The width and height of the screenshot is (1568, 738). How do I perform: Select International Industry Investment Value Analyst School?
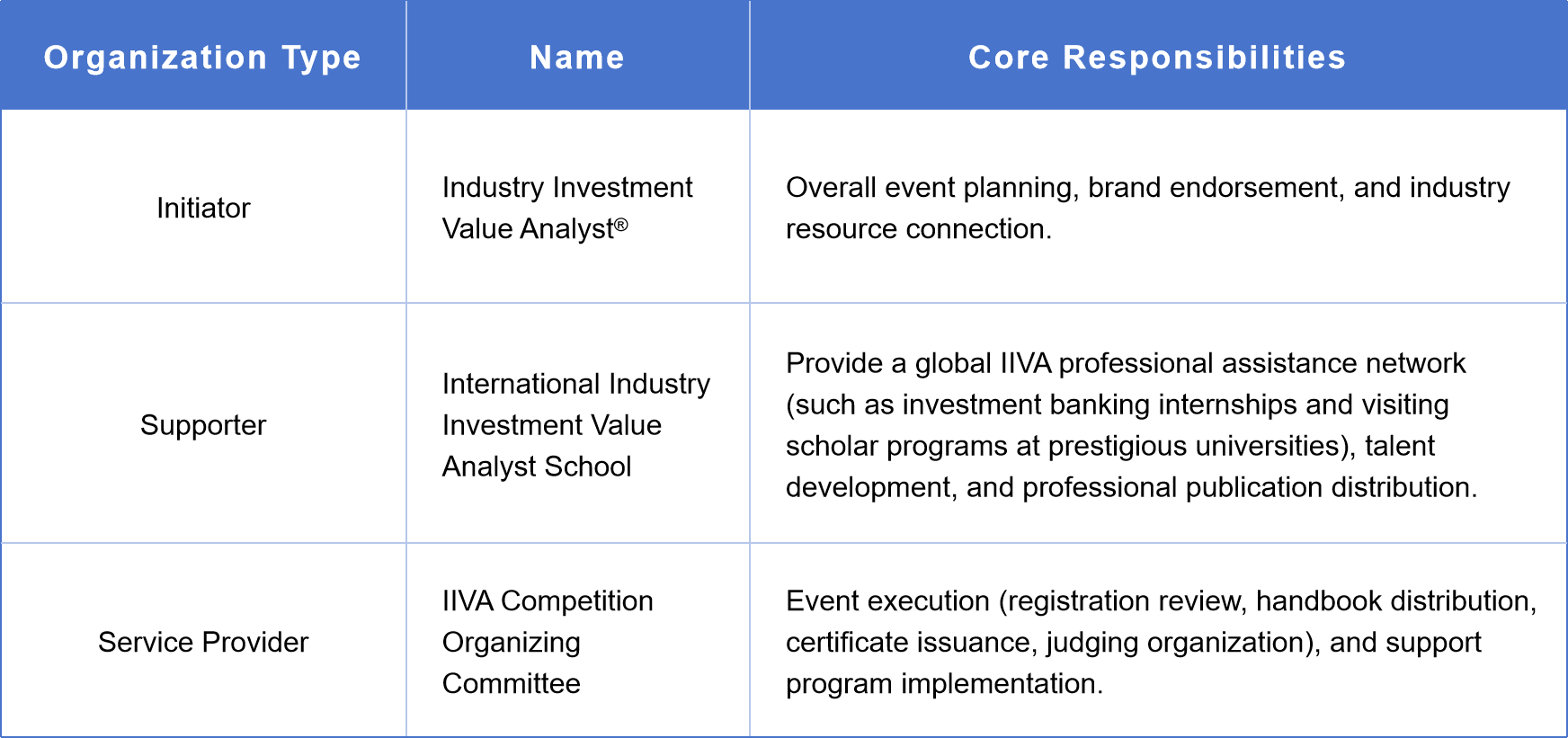tap(575, 424)
